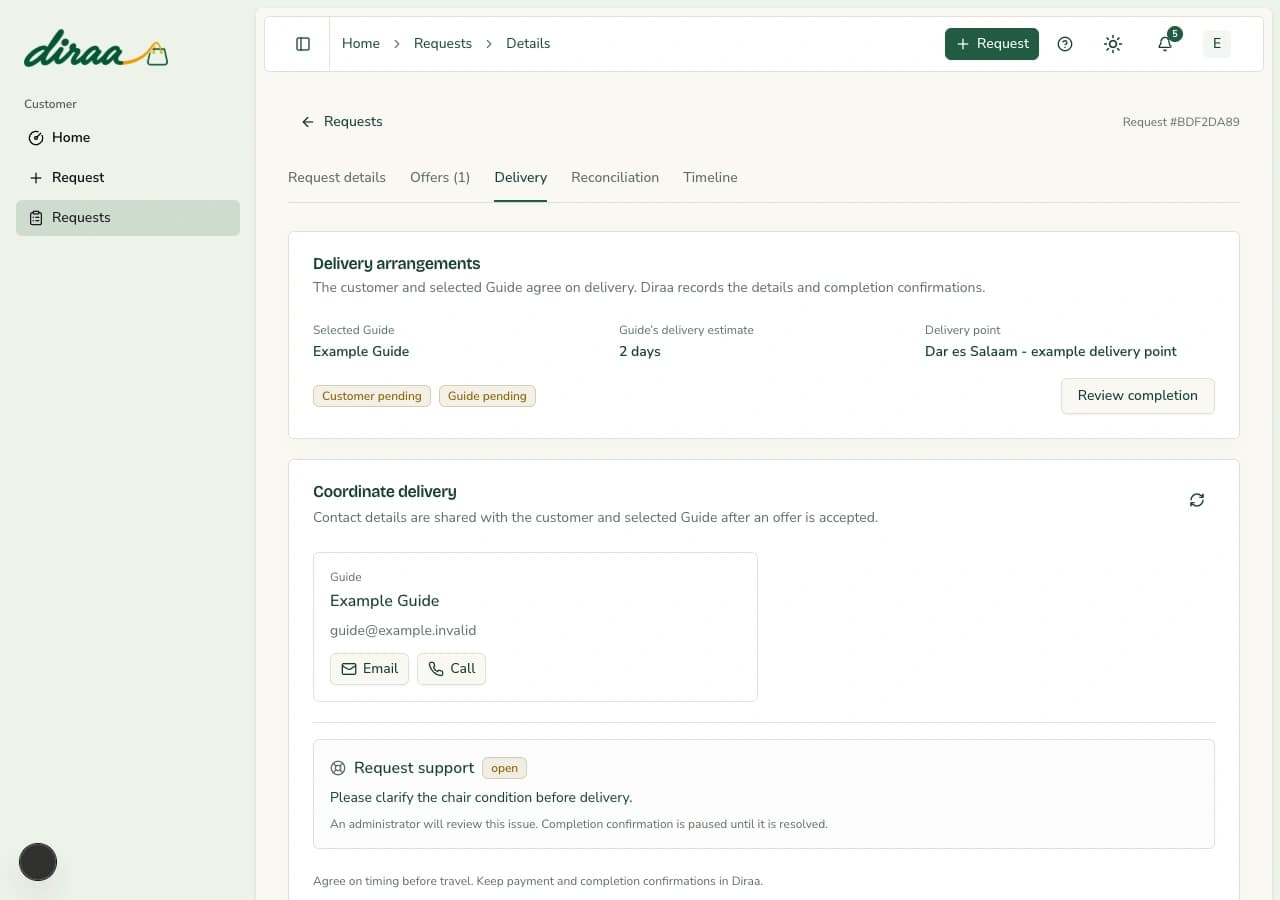Open the Offers (1) tab
The width and height of the screenshot is (1280, 900).
pos(440,178)
